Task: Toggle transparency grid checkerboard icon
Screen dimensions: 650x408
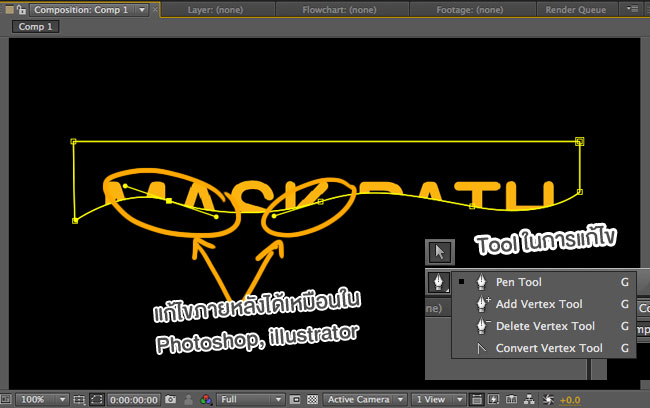Action: click(313, 400)
